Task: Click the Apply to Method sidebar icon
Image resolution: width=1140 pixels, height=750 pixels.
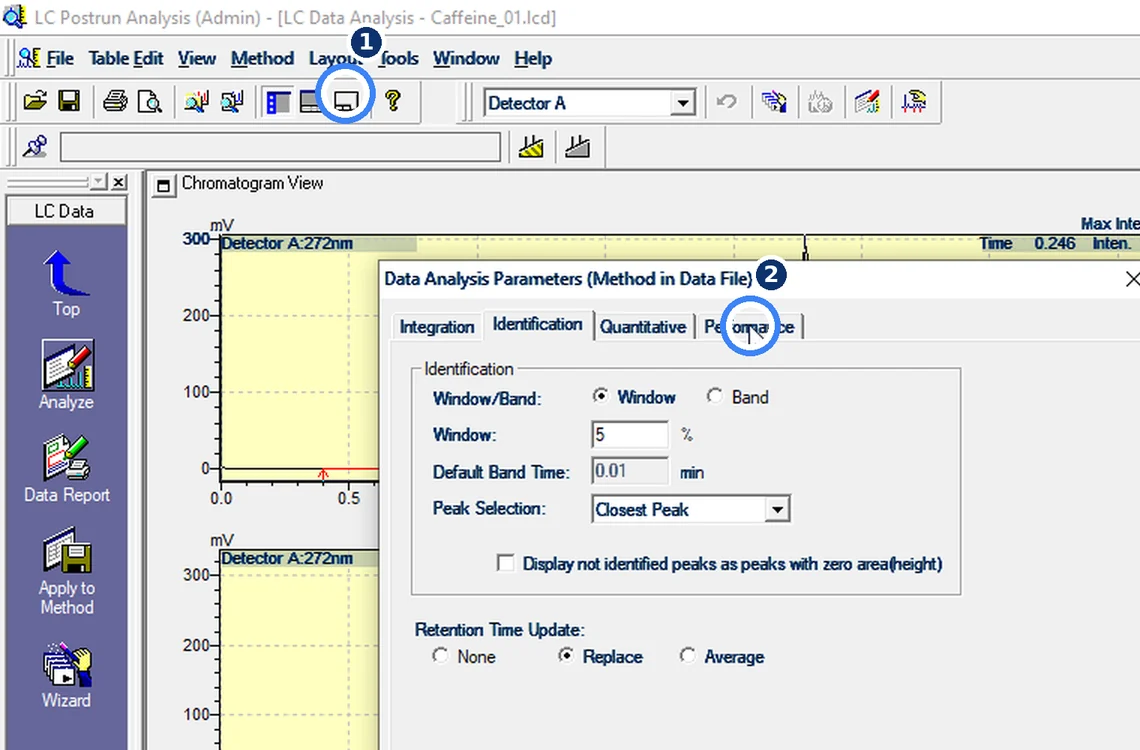Action: [x=66, y=572]
